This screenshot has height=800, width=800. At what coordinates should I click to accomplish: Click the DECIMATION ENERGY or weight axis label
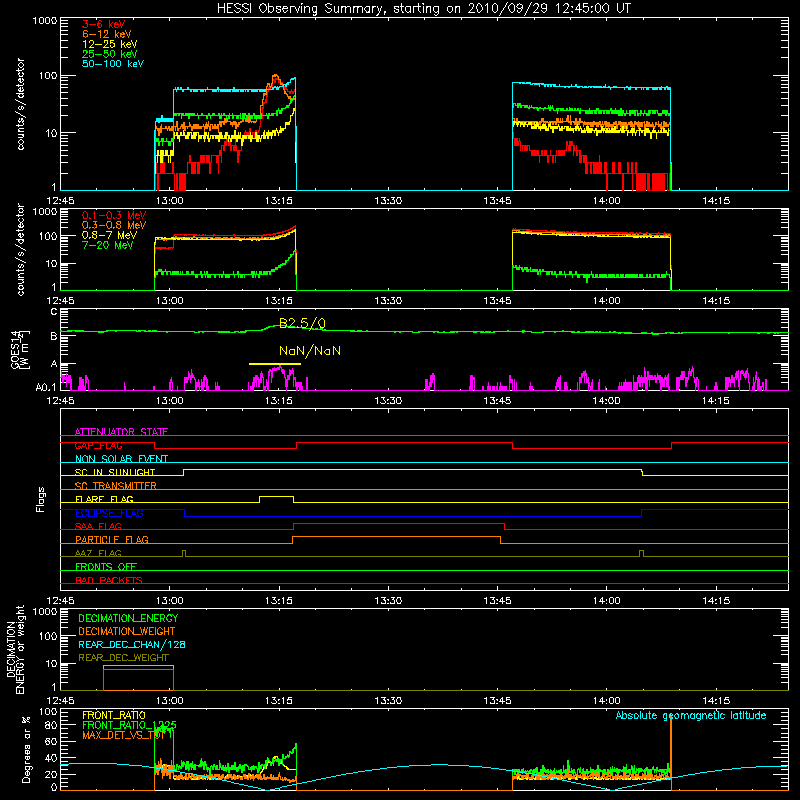click(x=15, y=649)
